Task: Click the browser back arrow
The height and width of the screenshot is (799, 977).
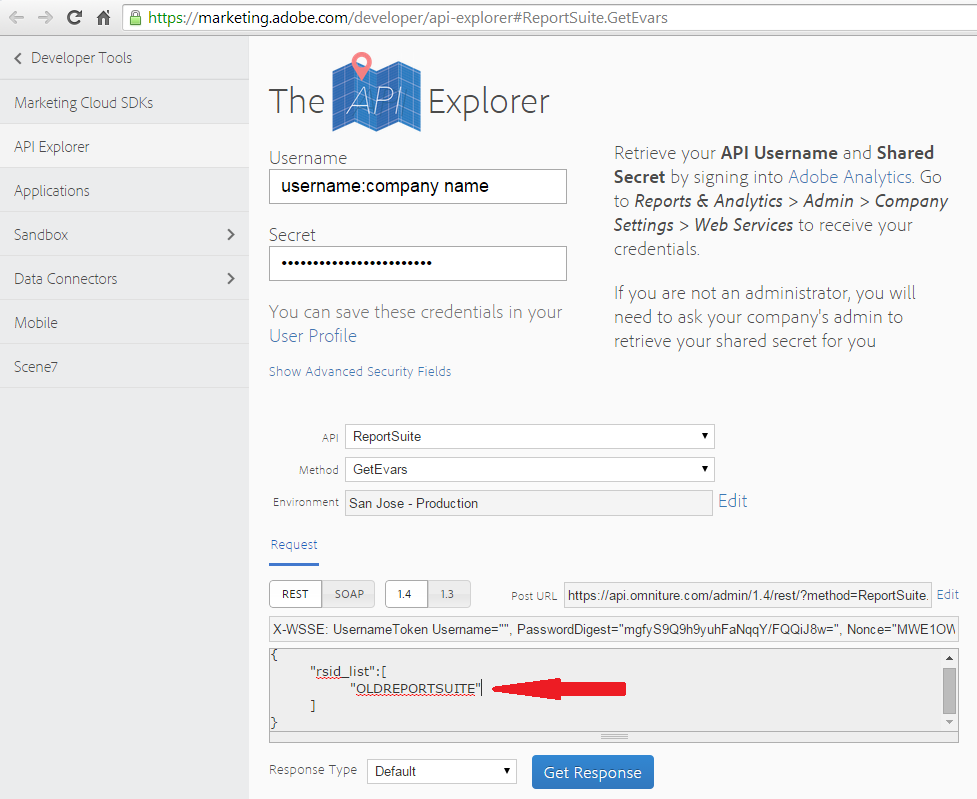Action: pos(17,17)
